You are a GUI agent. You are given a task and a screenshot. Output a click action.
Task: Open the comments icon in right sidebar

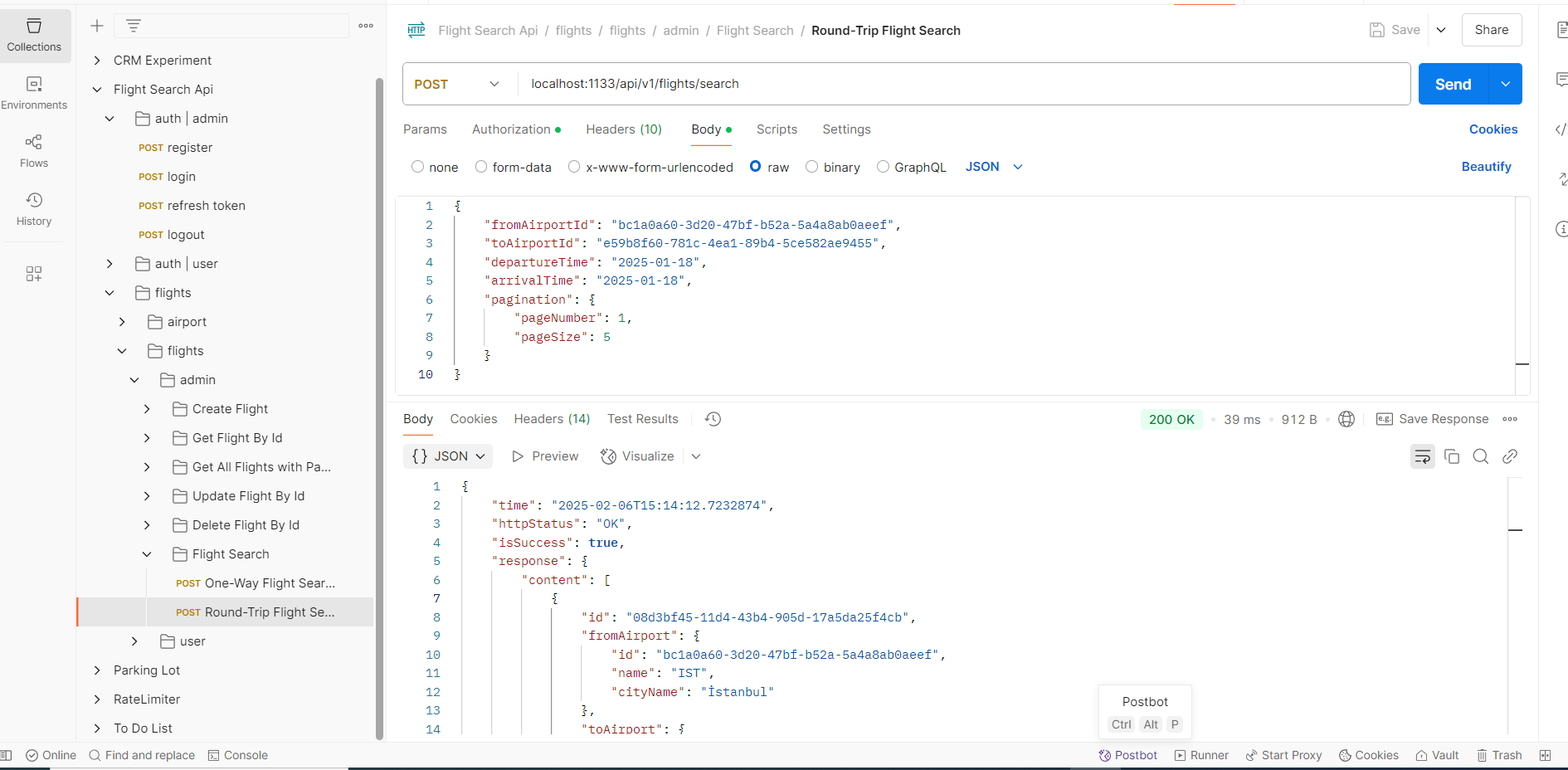point(1561,80)
